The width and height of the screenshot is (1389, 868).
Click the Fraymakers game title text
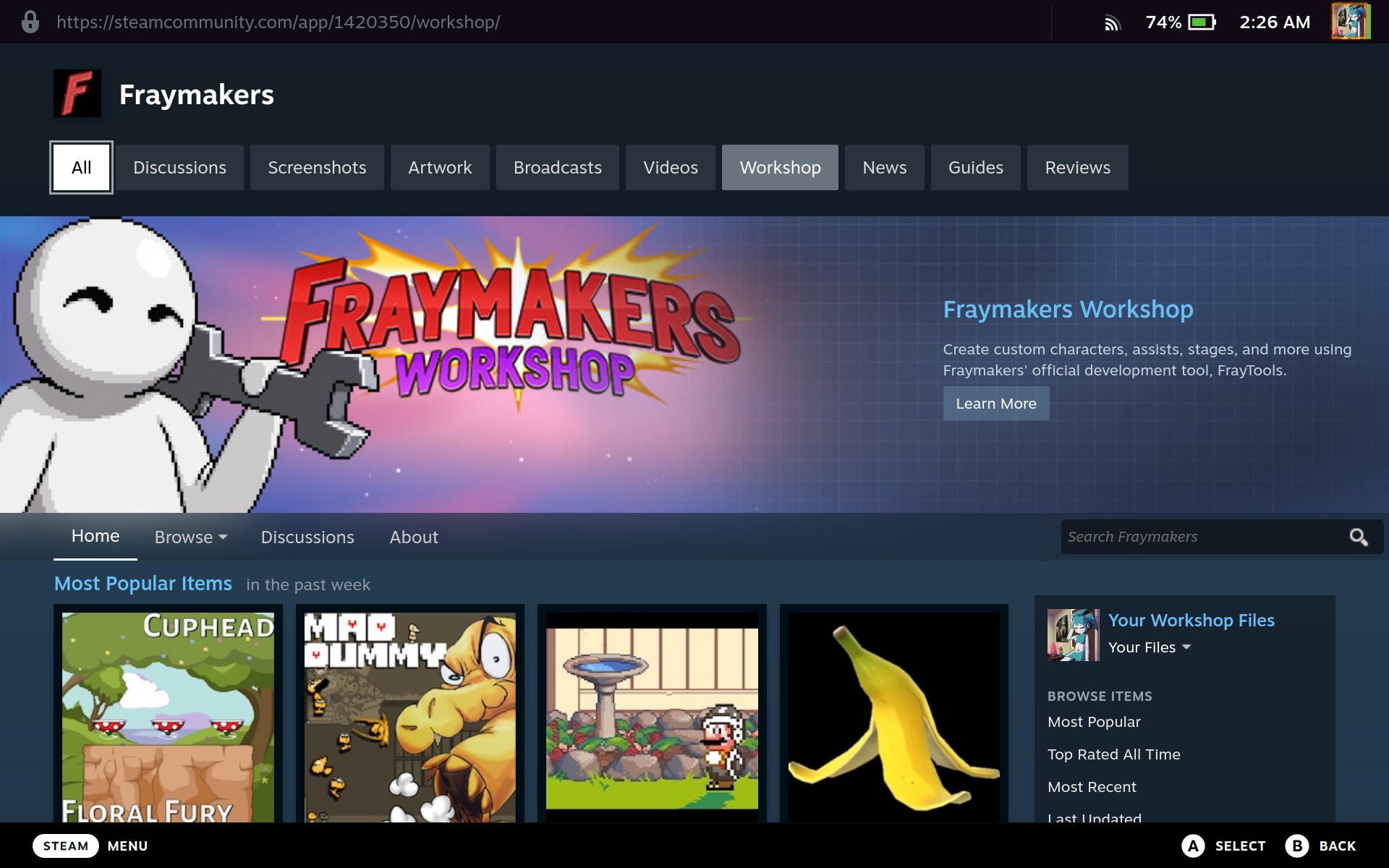coord(197,95)
